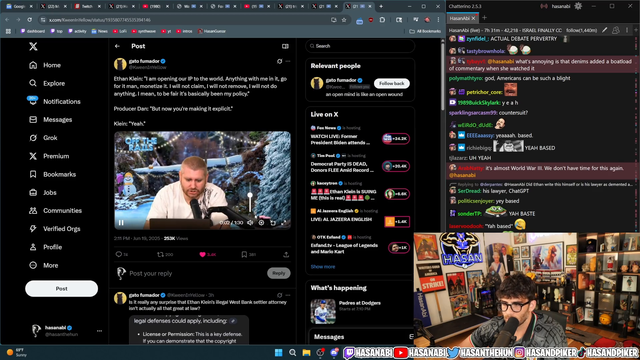640x360 pixels.
Task: Expand the More menu in sidebar
Action: [44, 265]
